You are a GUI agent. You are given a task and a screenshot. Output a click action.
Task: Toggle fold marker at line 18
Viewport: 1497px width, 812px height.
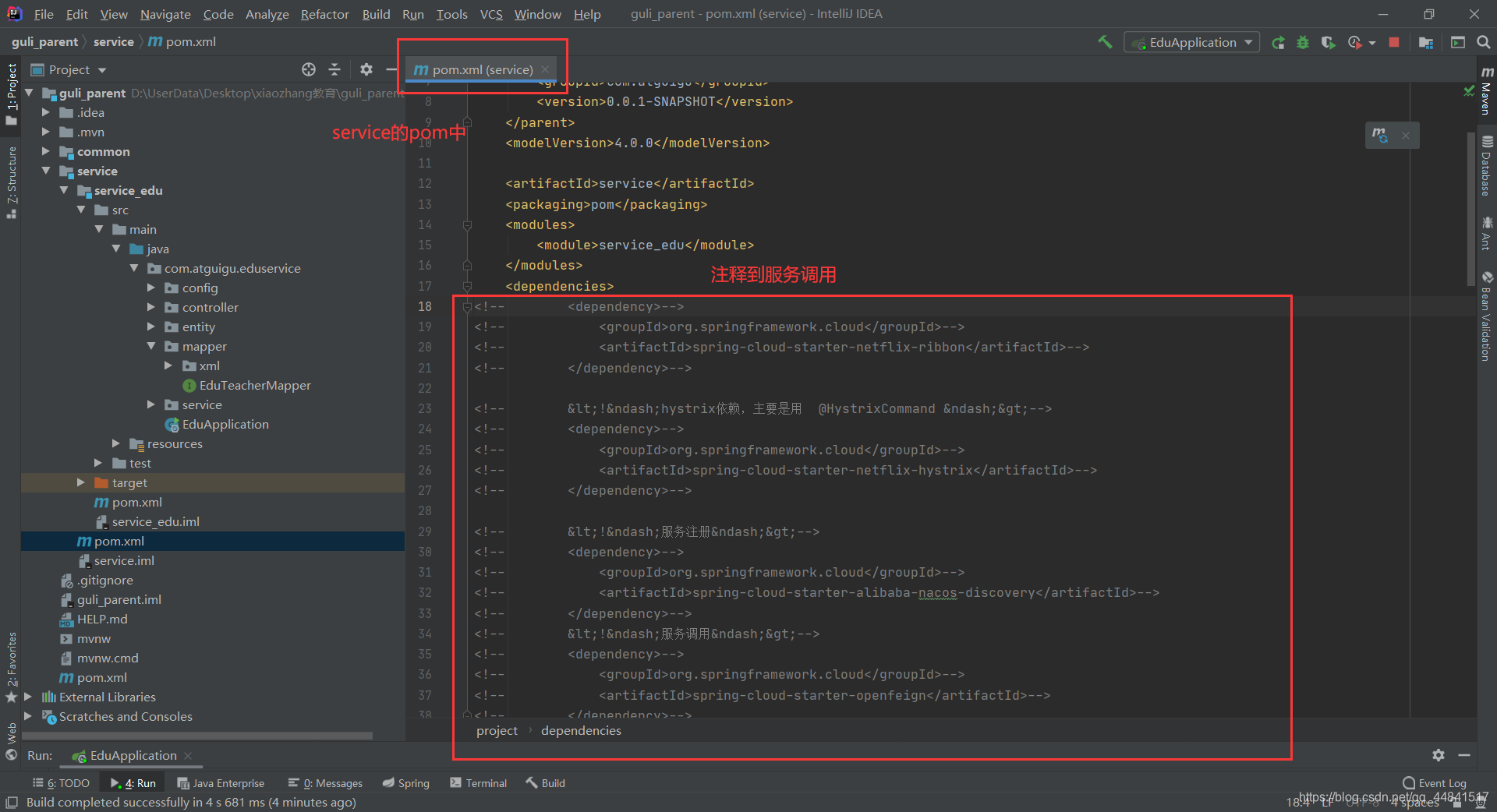pos(467,306)
